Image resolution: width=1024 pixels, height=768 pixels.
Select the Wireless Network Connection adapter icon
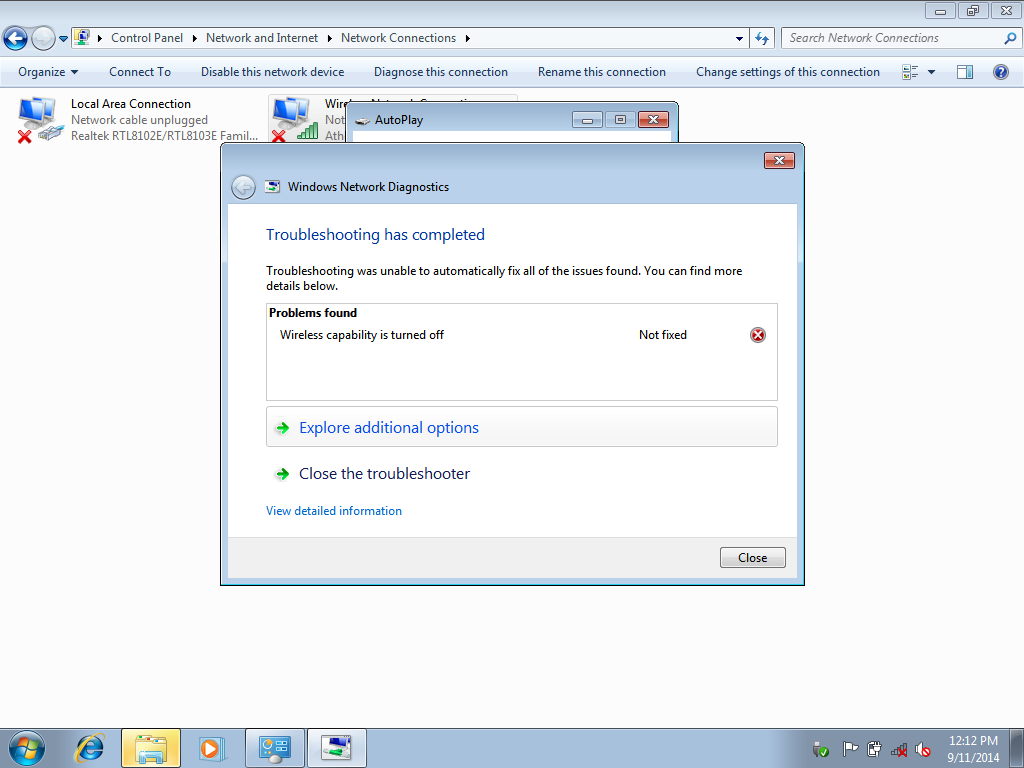pyautogui.click(x=295, y=120)
